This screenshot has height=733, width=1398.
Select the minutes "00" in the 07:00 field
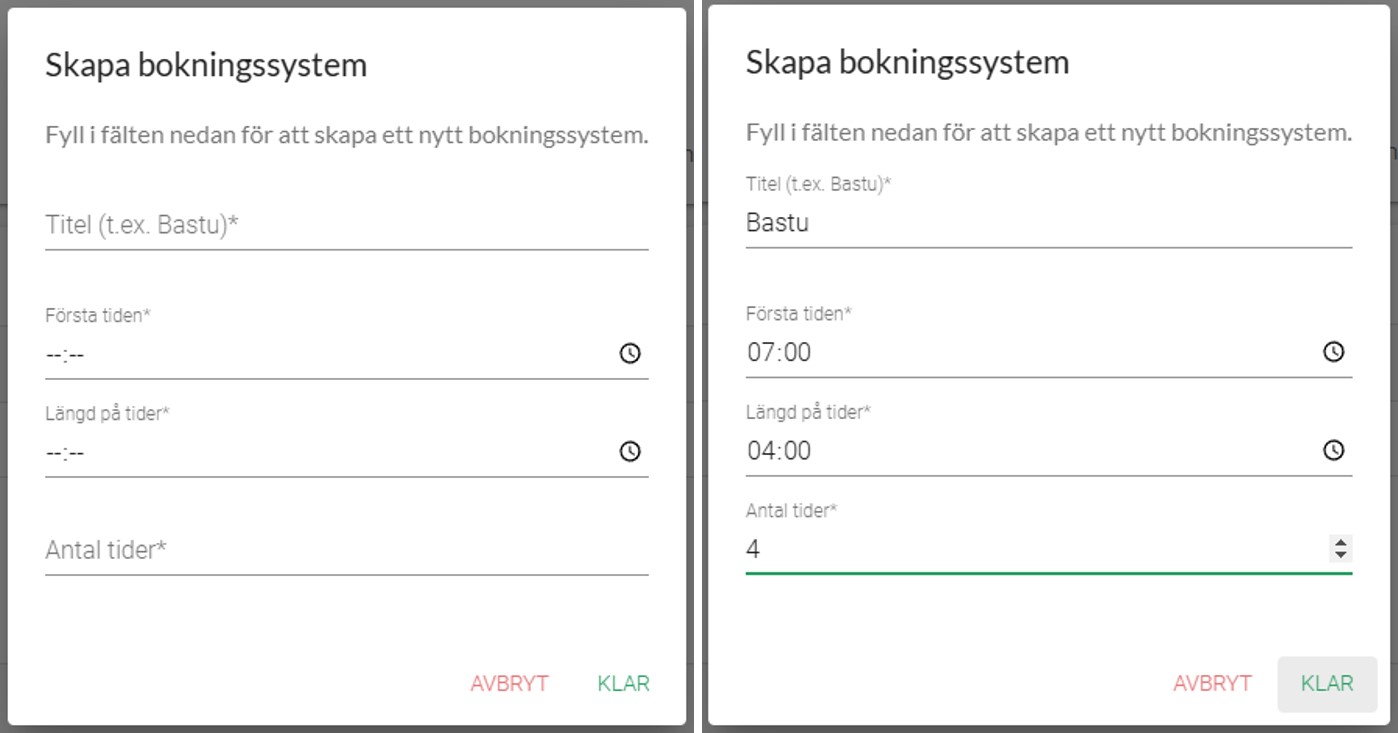pos(797,352)
